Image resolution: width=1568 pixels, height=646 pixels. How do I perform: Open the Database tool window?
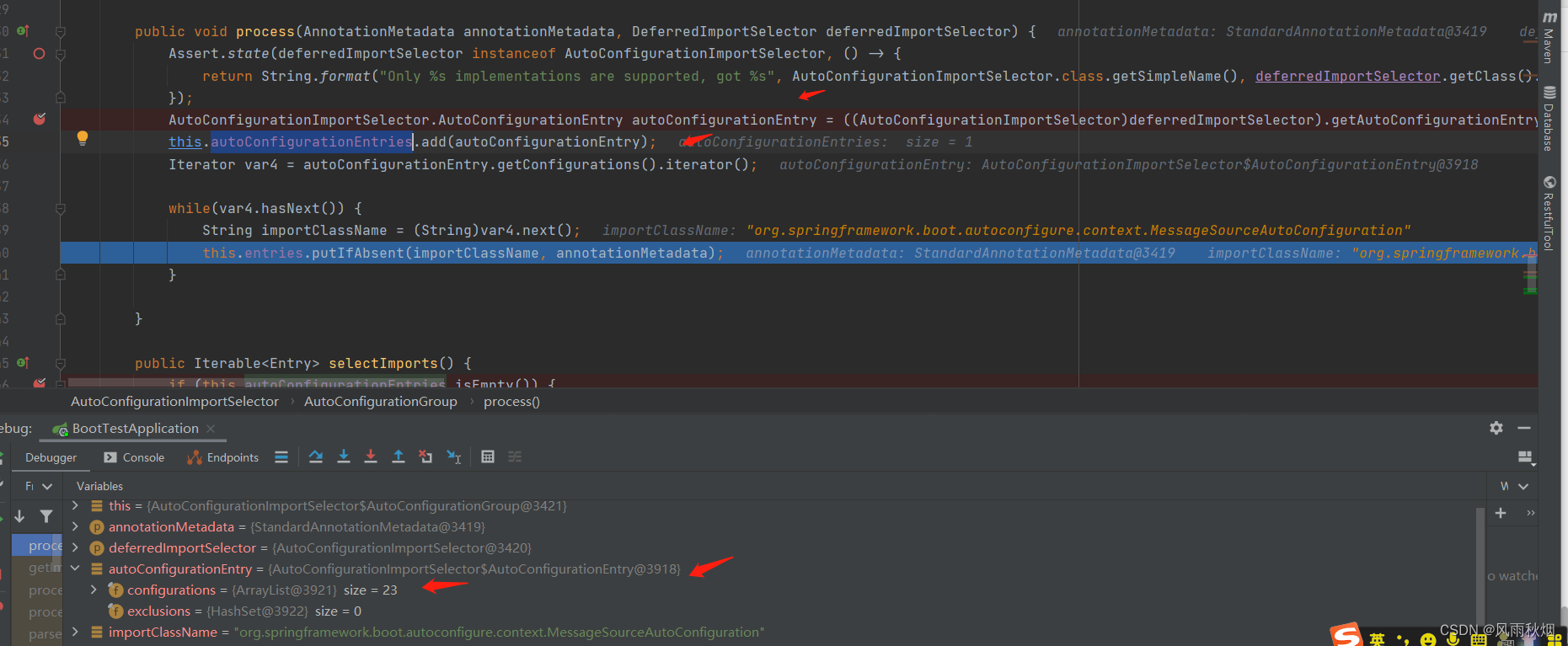point(1549,119)
